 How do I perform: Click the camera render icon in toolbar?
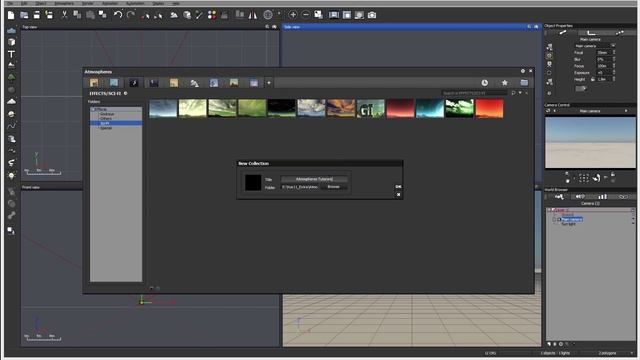click(372, 15)
